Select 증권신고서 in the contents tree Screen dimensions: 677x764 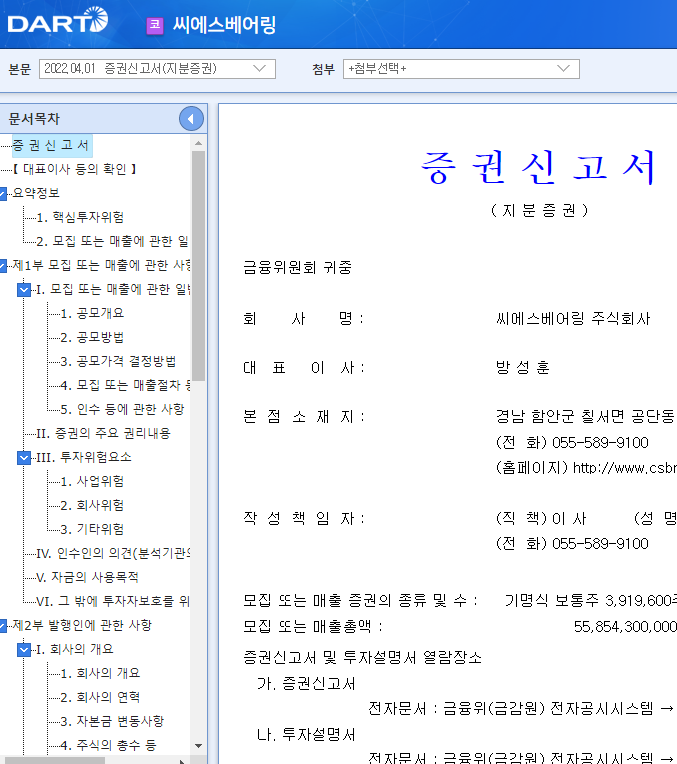pyautogui.click(x=51, y=145)
